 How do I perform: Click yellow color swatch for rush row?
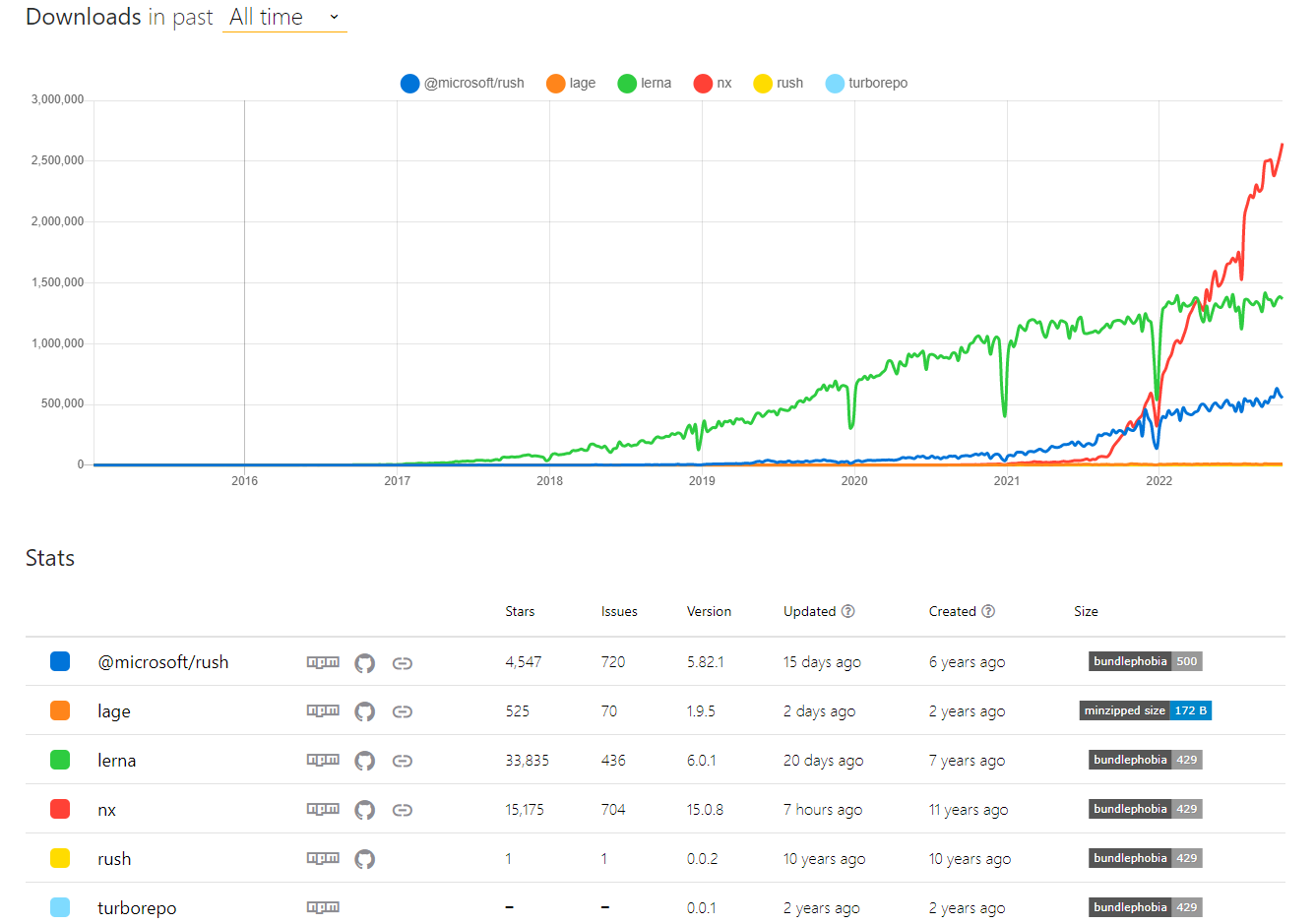pos(60,858)
